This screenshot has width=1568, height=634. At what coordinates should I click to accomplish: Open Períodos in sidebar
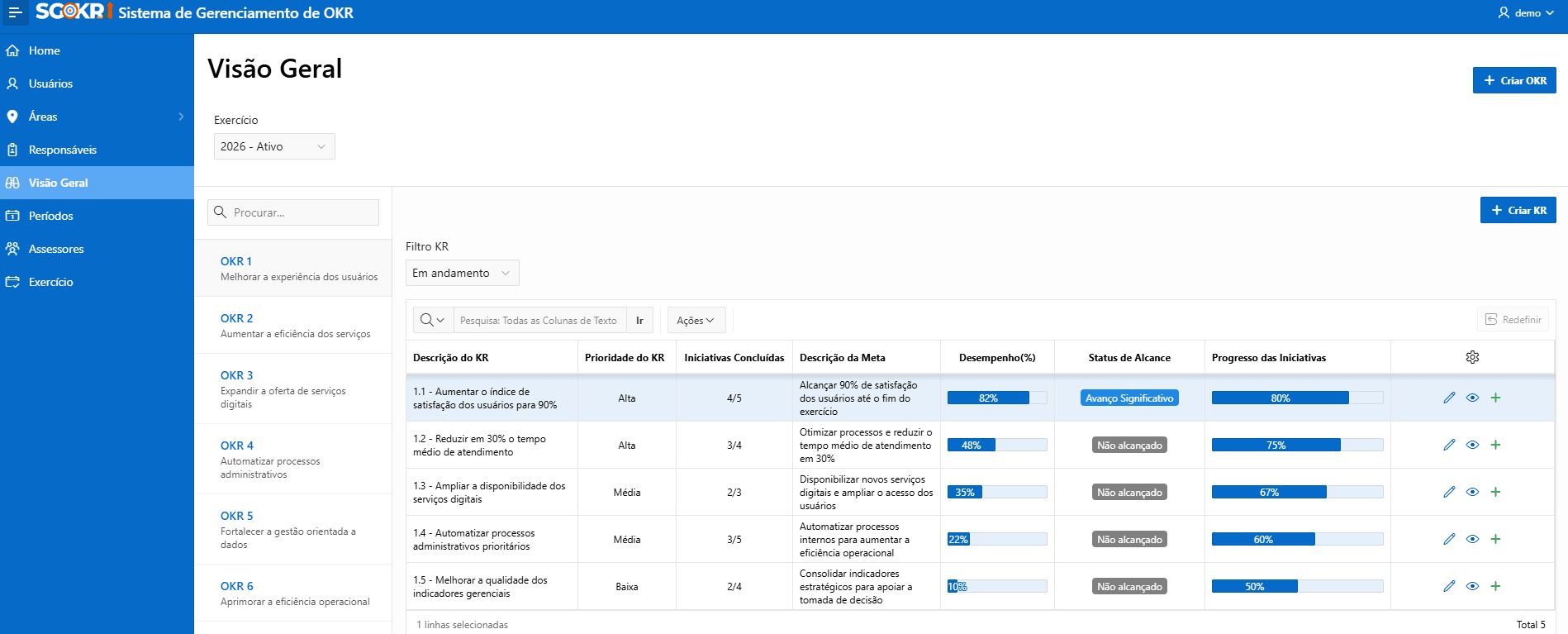coord(97,216)
